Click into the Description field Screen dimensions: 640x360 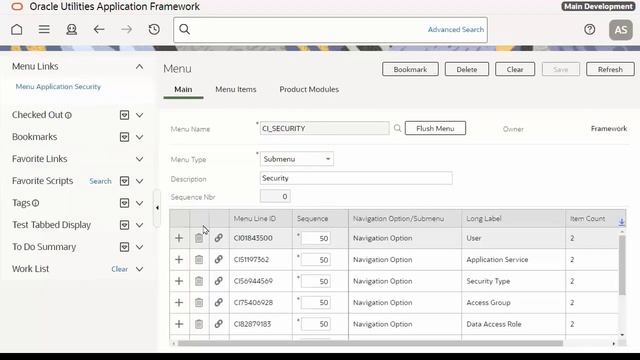click(x=356, y=178)
